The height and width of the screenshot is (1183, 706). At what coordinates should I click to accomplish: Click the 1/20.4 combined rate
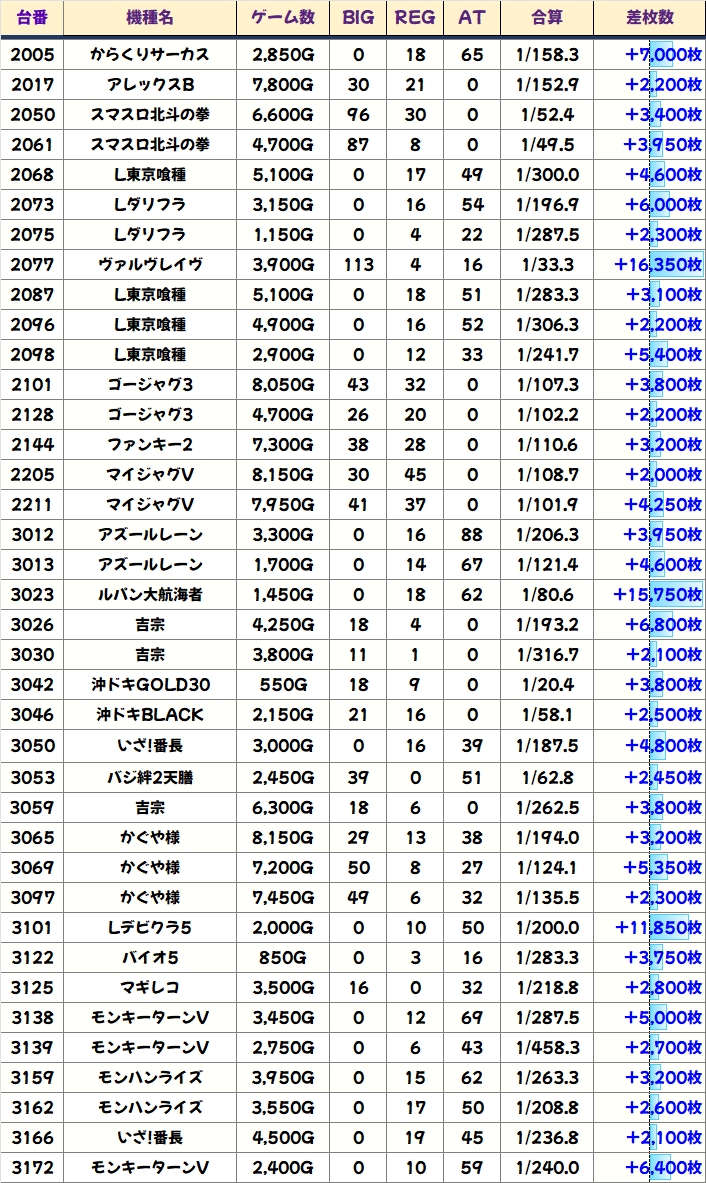[547, 684]
